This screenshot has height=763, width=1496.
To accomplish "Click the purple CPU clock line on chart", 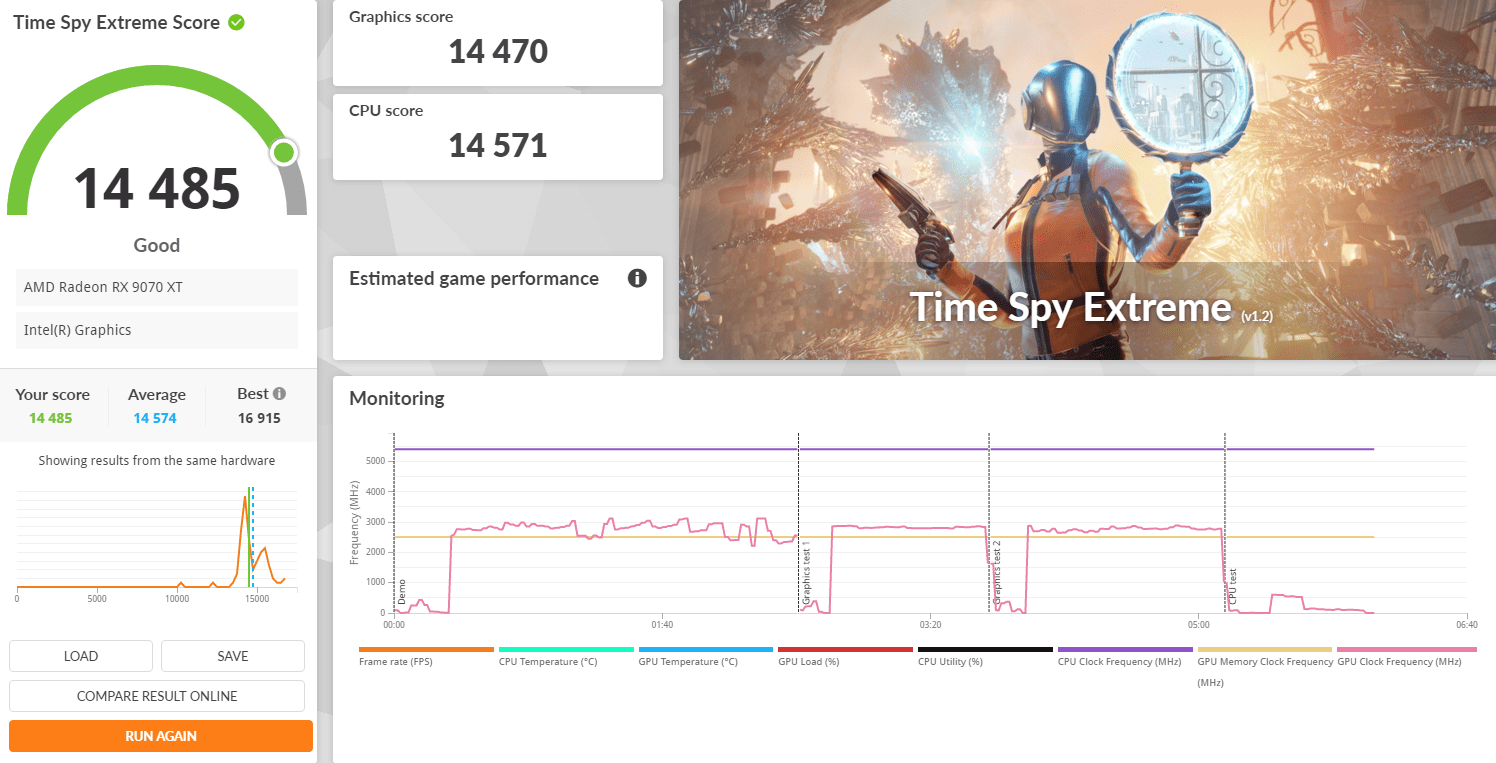I will pyautogui.click(x=884, y=449).
